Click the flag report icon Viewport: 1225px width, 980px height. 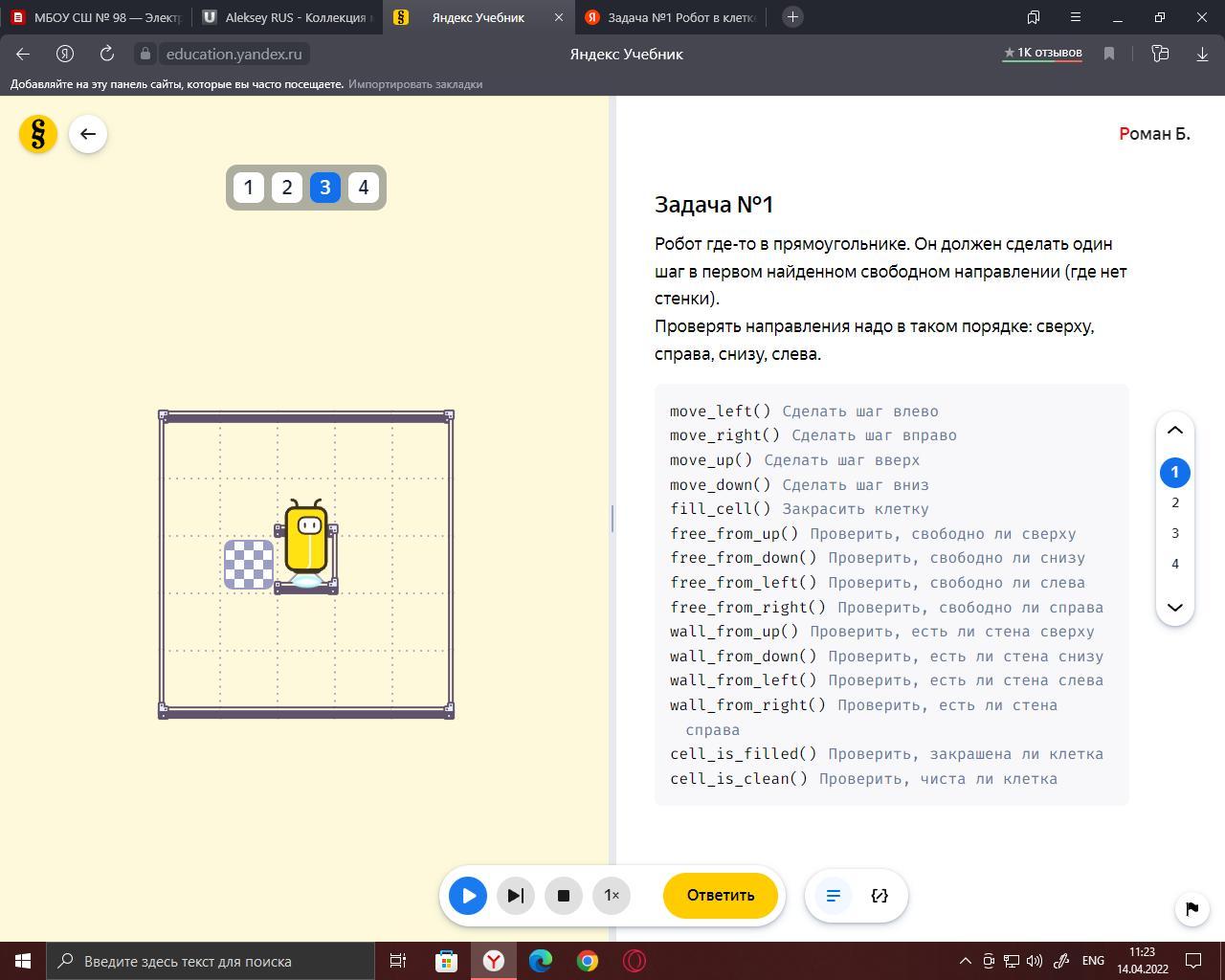(x=1192, y=908)
